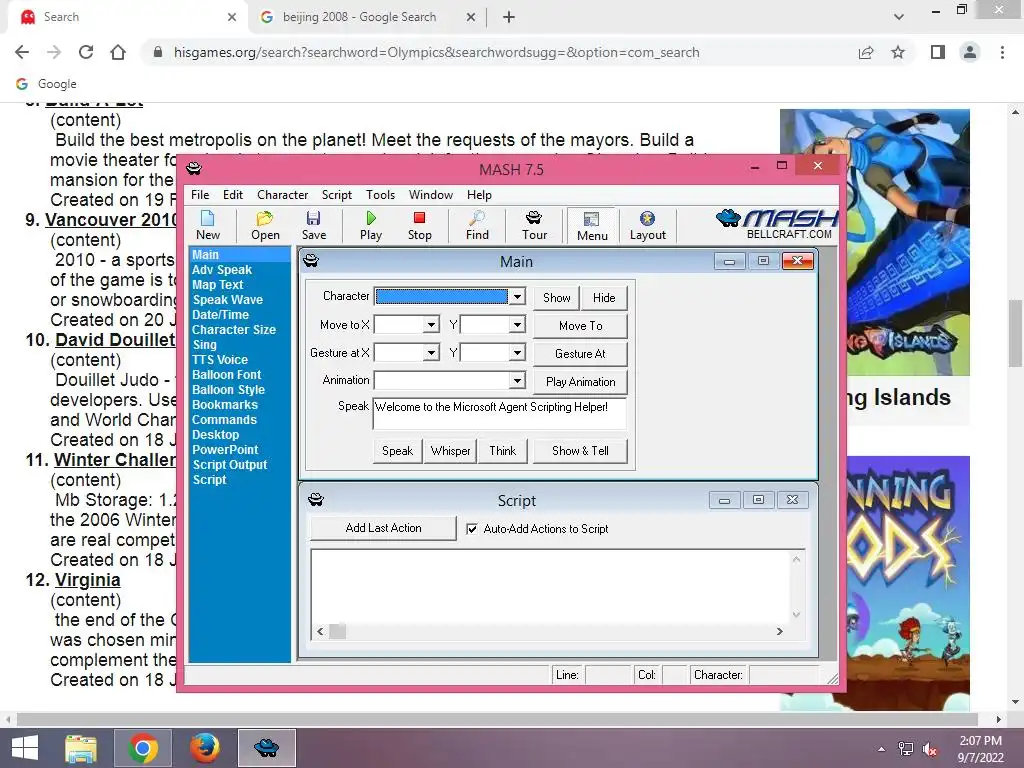Viewport: 1024px width, 768px height.
Task: Open Chrome side panel icon
Action: (938, 52)
